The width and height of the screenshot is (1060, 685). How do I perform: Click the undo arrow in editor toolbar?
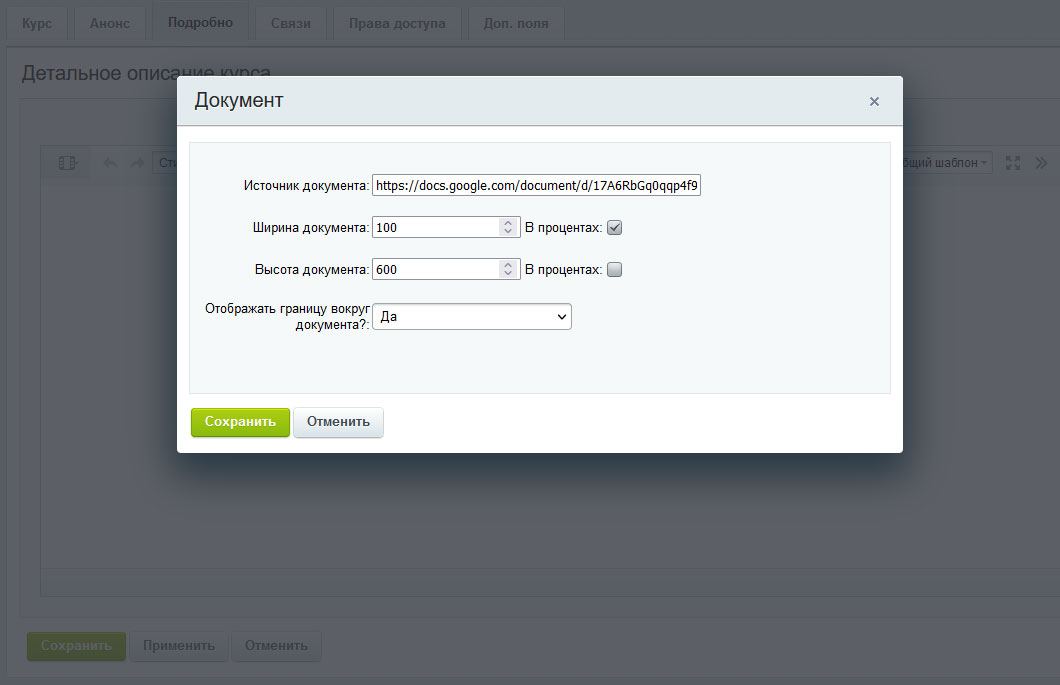point(110,163)
